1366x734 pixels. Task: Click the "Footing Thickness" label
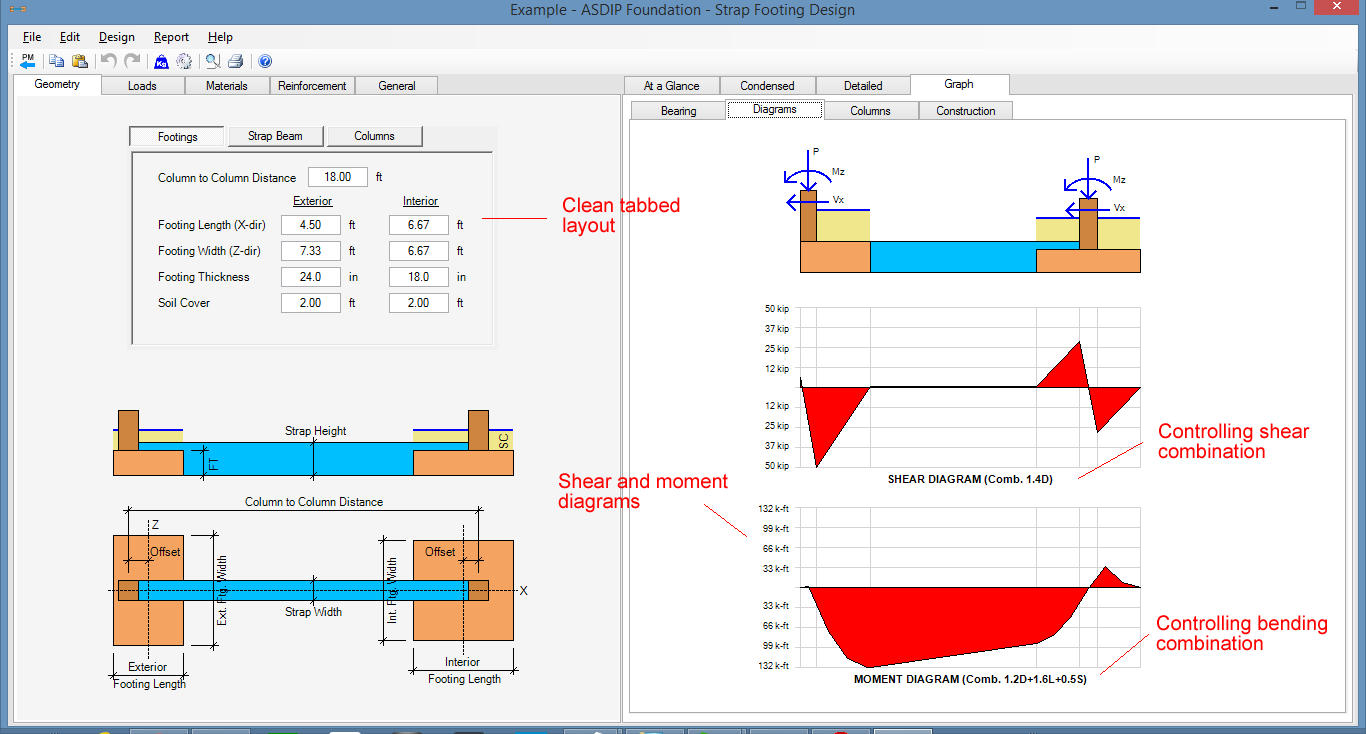tap(204, 278)
